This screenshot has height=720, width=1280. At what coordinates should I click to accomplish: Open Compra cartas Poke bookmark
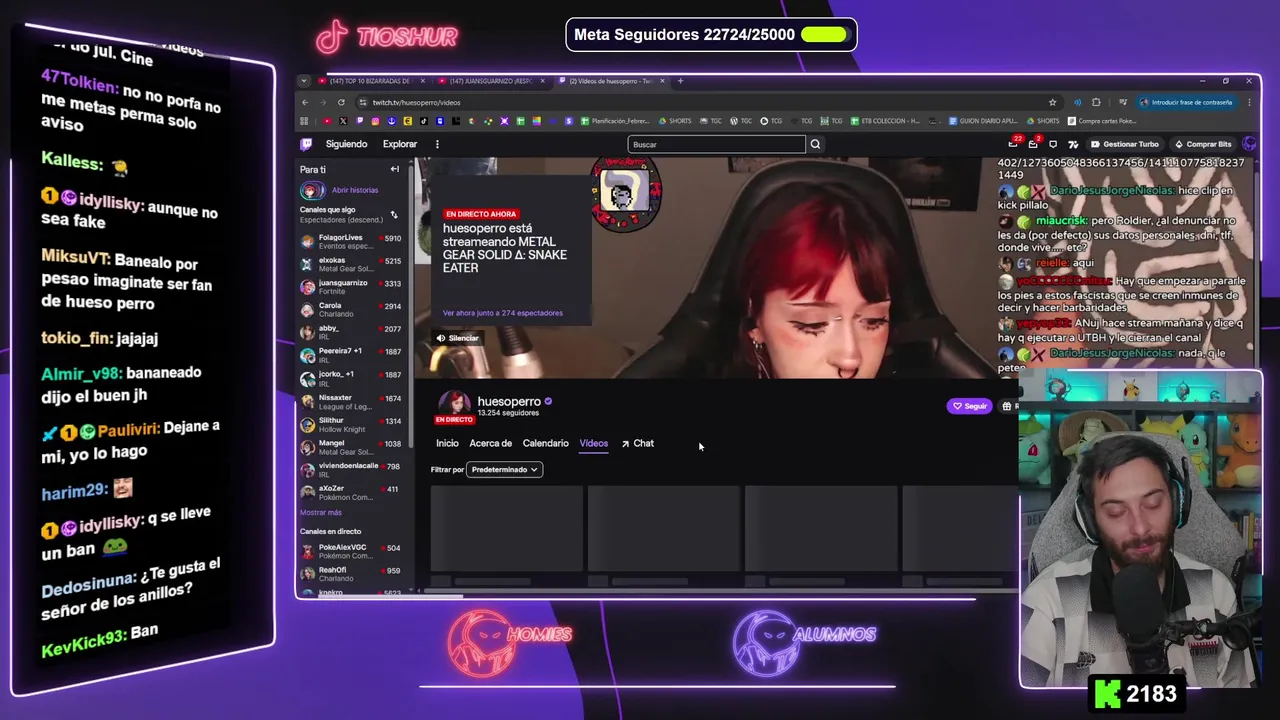(x=1102, y=121)
